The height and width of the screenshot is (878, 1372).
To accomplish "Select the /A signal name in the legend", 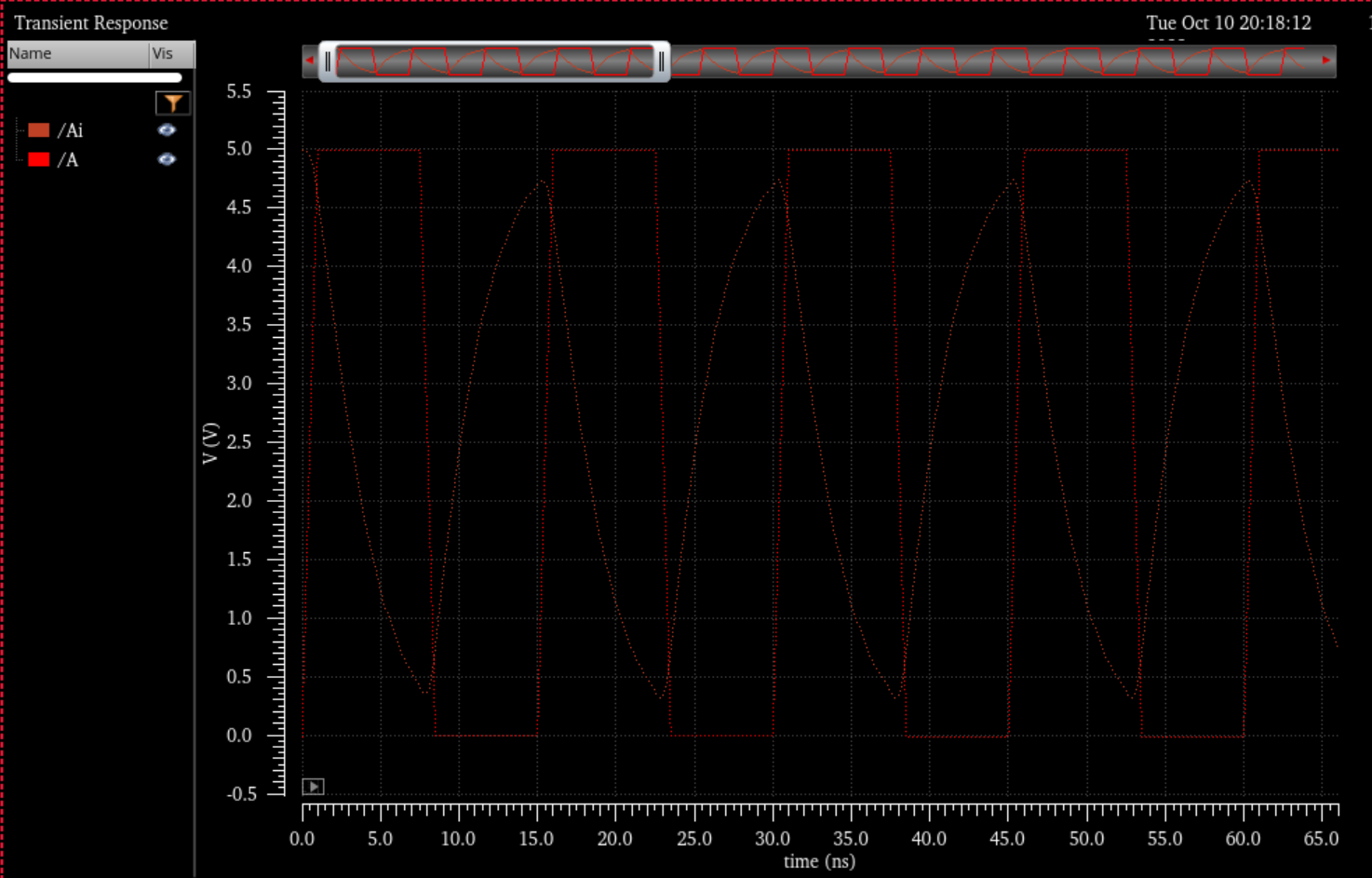I will click(x=68, y=160).
